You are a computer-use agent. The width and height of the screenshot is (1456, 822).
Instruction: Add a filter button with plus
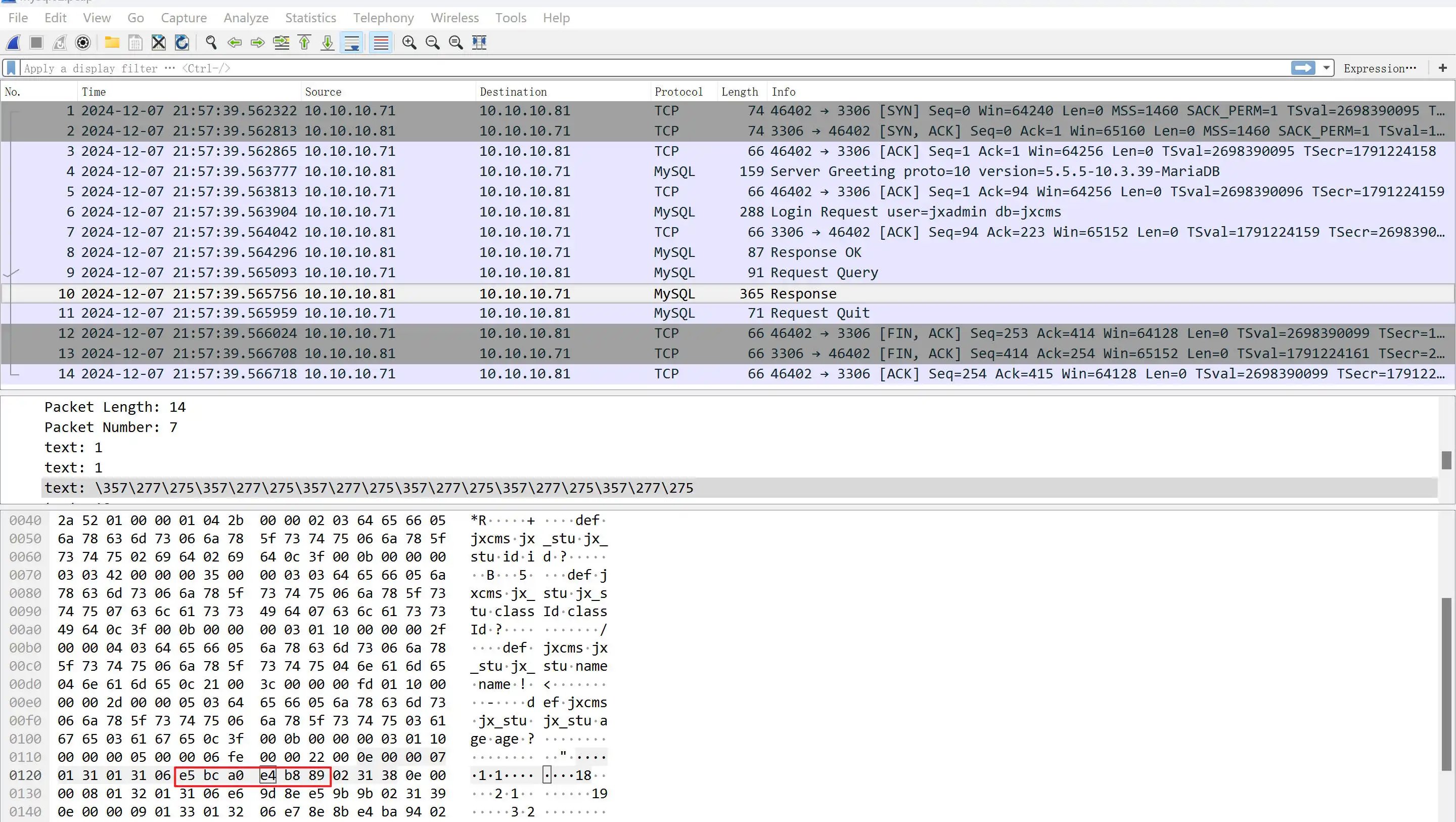click(1442, 68)
